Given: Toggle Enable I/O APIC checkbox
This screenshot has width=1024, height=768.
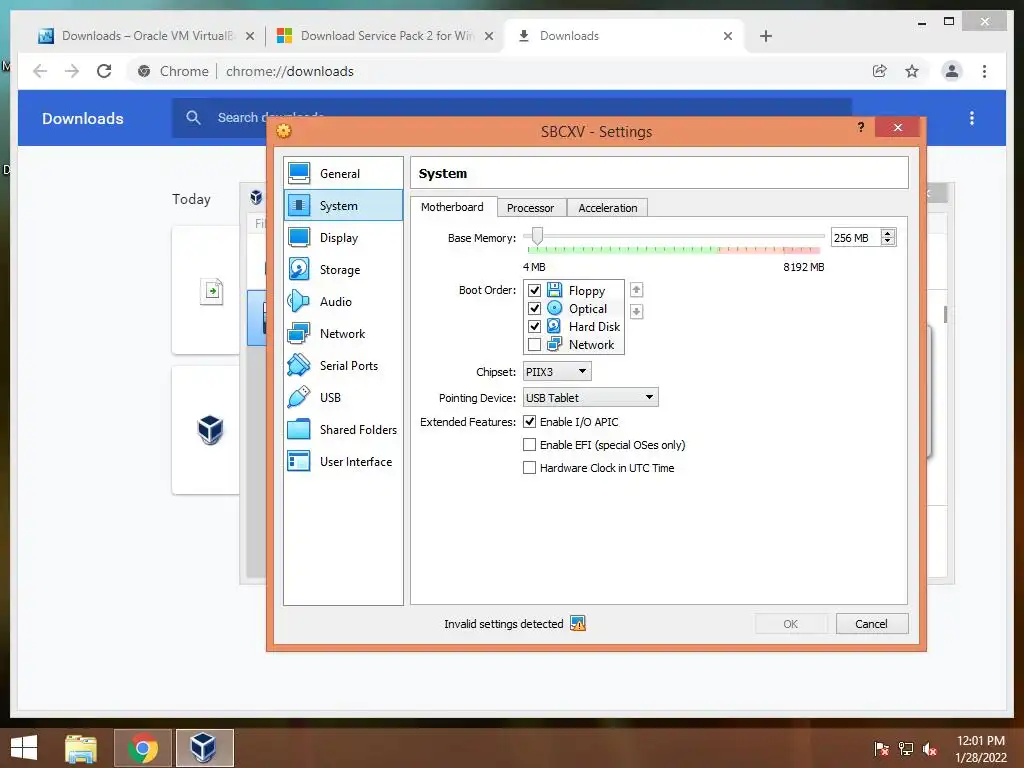Looking at the screenshot, I should tap(530, 422).
